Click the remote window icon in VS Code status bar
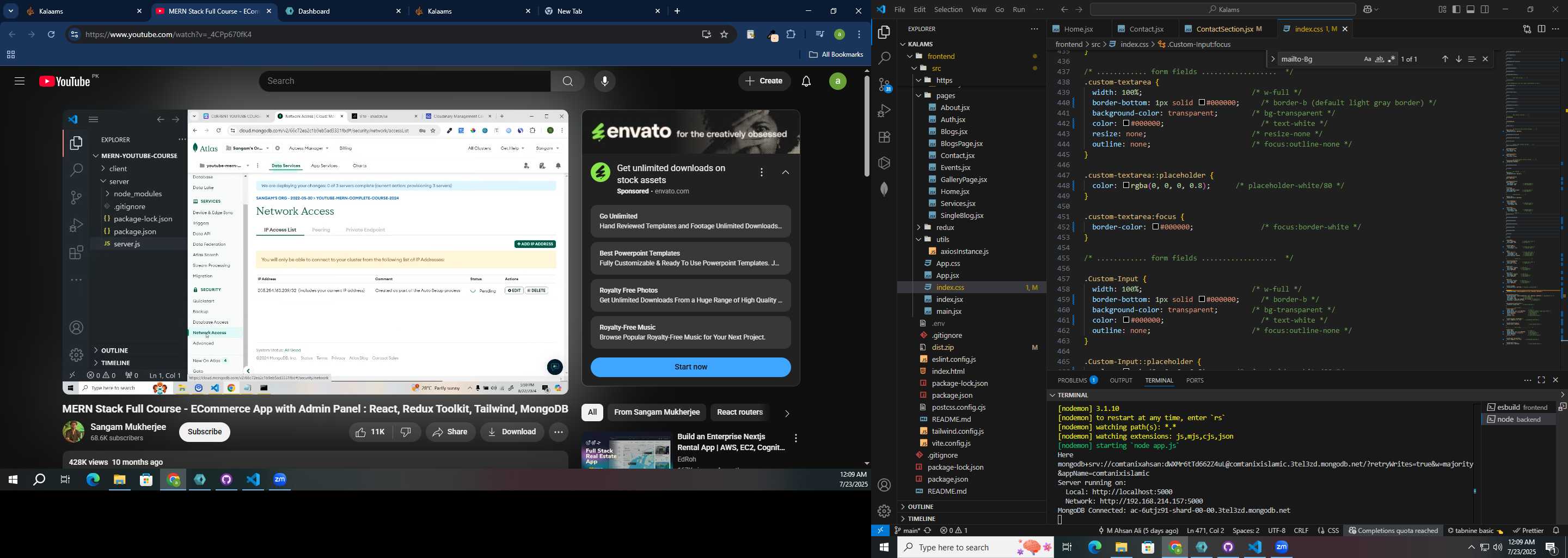This screenshot has width=1568, height=558. point(880,531)
